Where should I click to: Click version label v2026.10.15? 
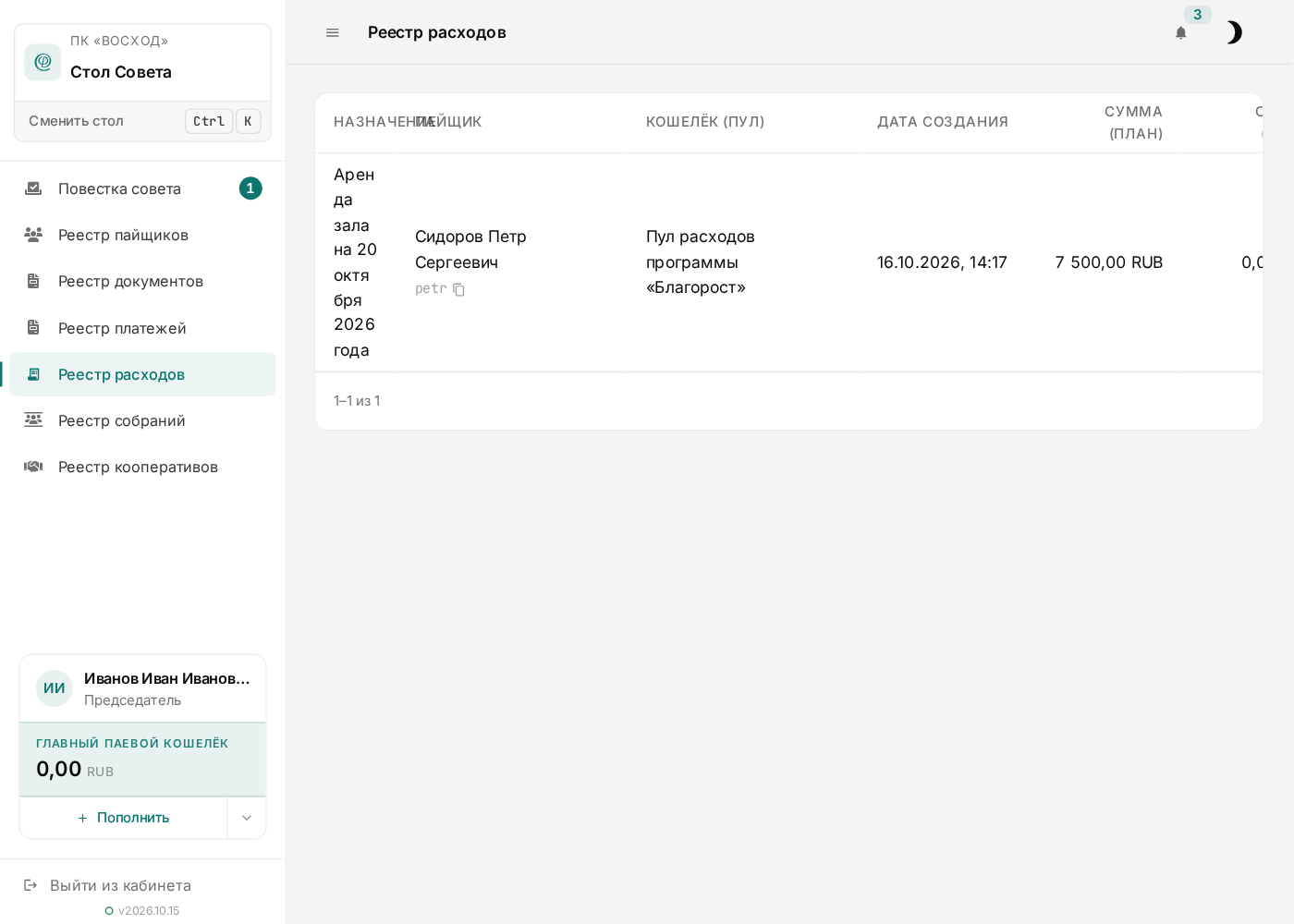point(149,911)
